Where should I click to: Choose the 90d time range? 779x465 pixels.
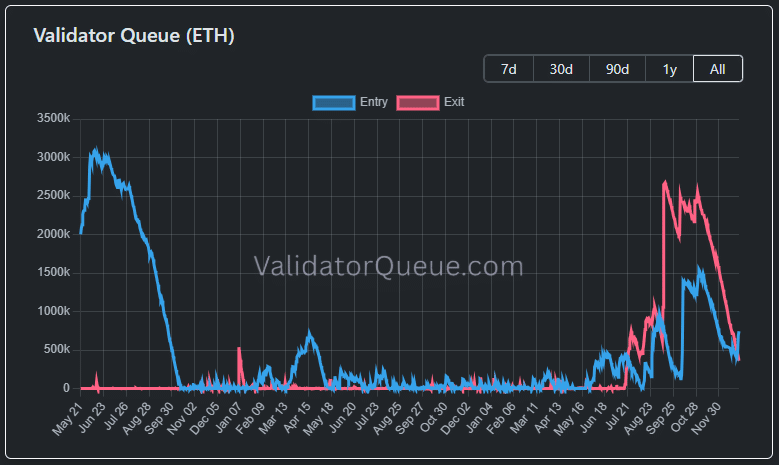coord(618,69)
